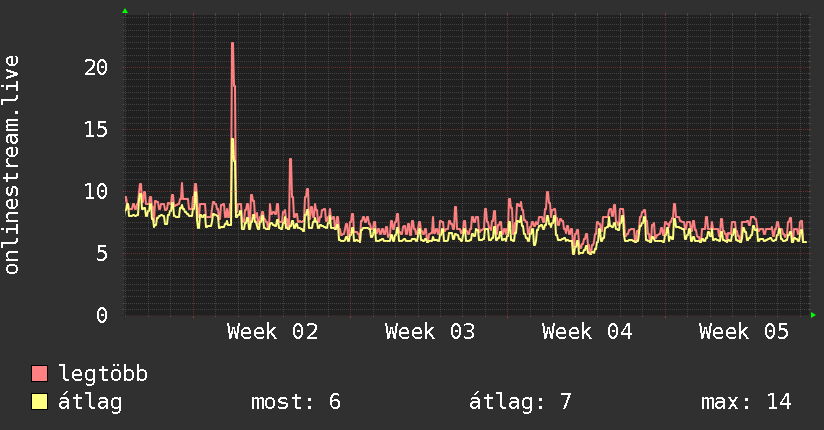824x430 pixels.
Task: Click the 'Week 03' axis label
Action: pyautogui.click(x=430, y=332)
